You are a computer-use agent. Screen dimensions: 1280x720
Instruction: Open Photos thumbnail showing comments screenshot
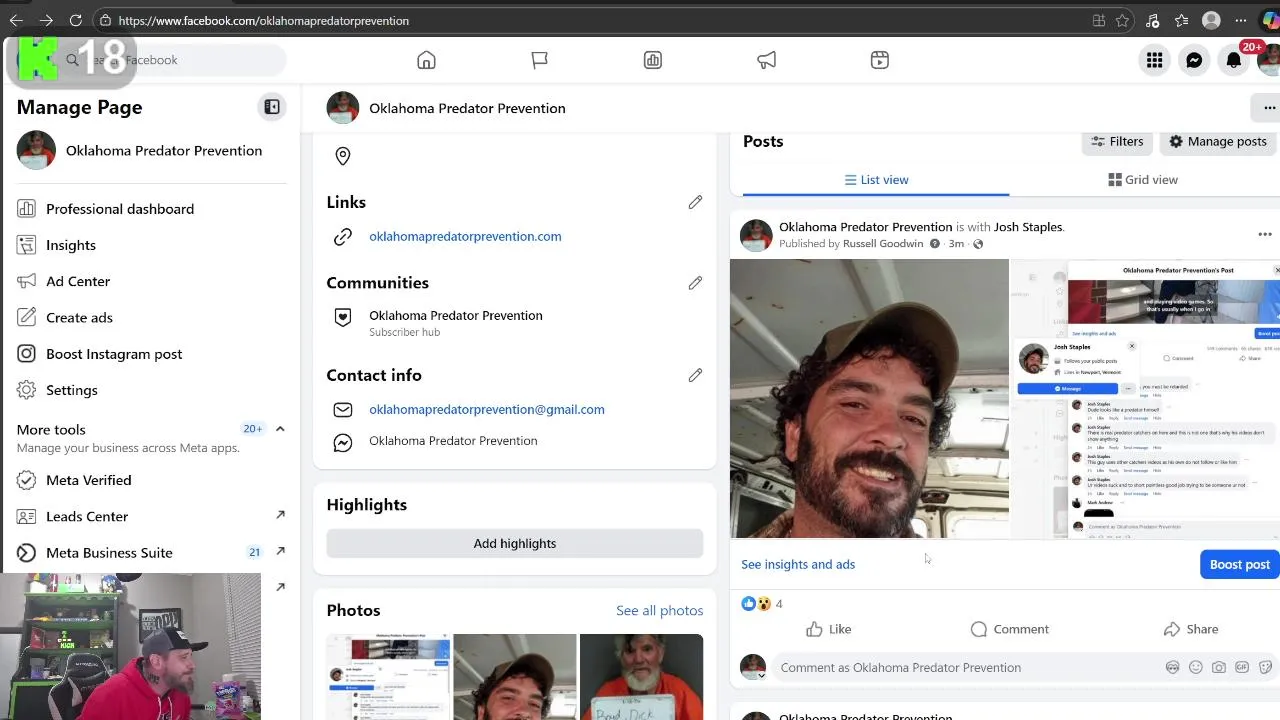(388, 677)
